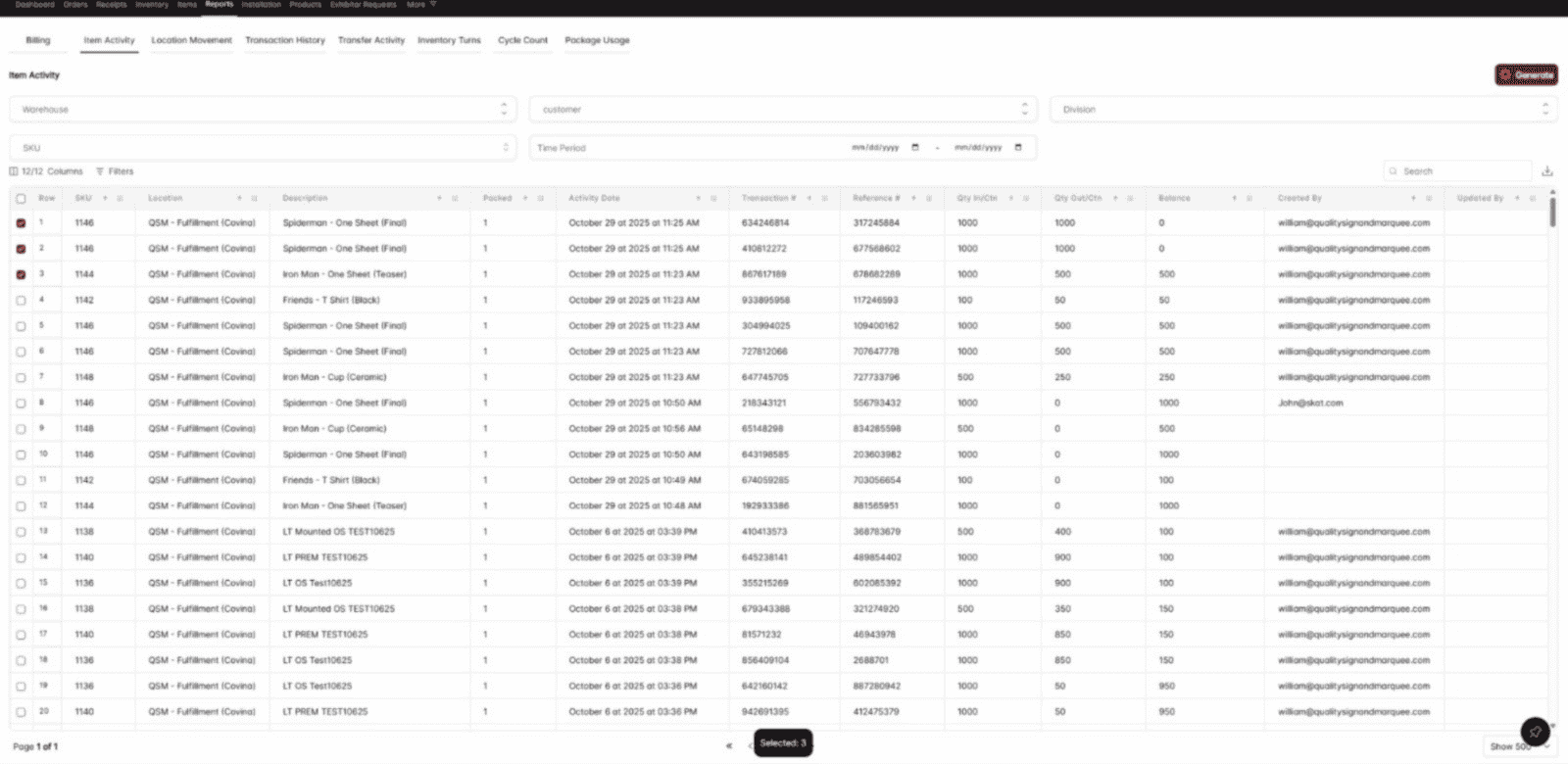Click the start date mm/dd/yyyy field

(875, 148)
